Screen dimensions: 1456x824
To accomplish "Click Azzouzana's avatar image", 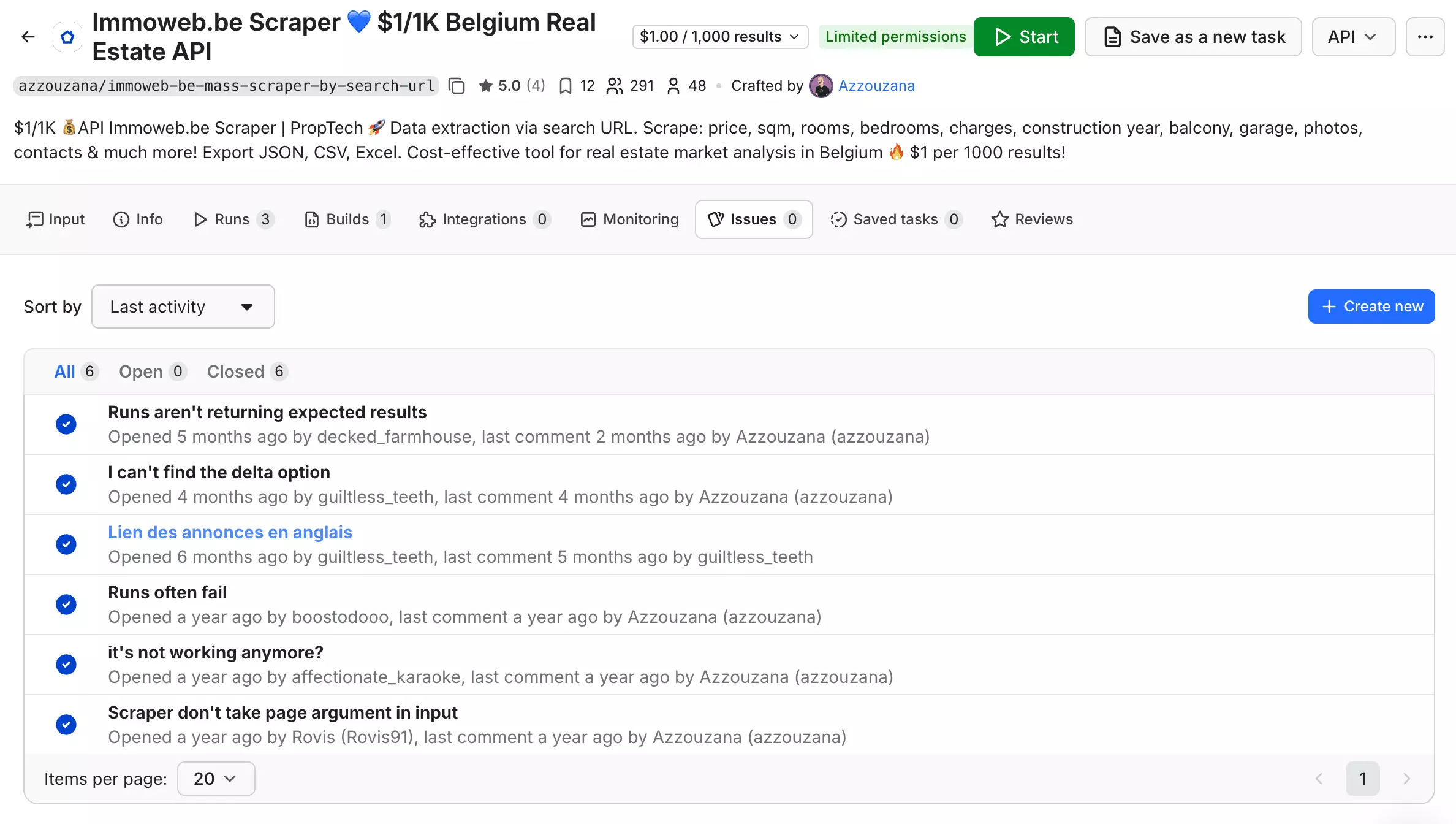I will click(x=821, y=86).
